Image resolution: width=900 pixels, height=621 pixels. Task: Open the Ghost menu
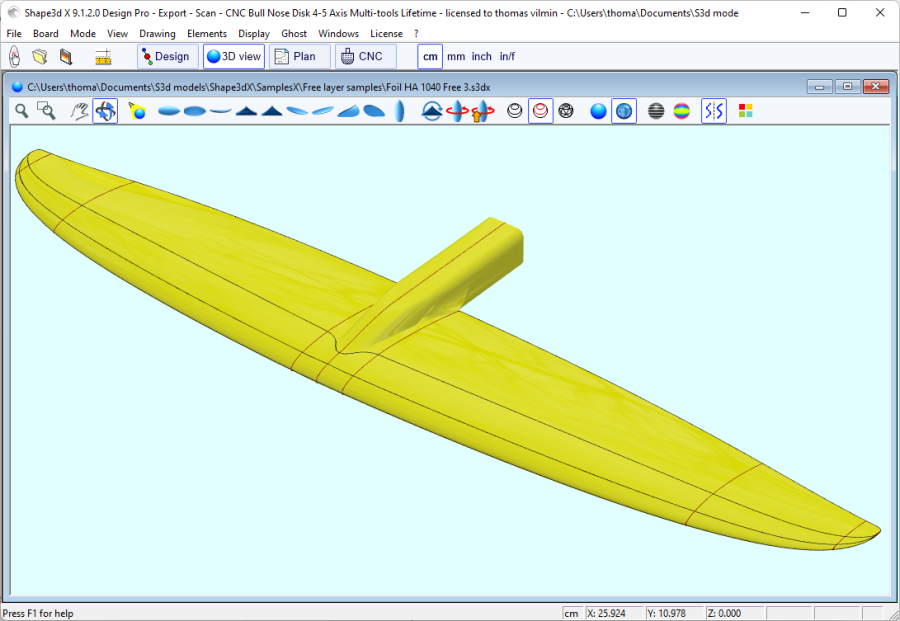point(294,33)
